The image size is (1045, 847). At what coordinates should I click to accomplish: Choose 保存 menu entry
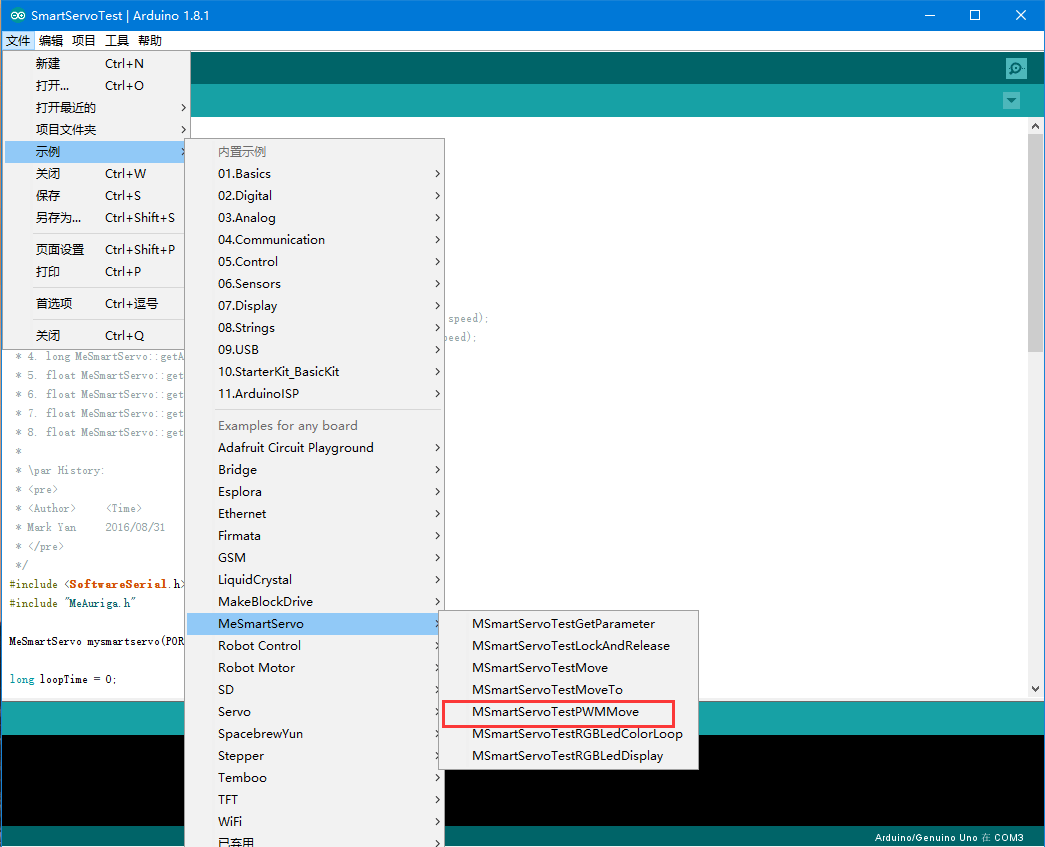pyautogui.click(x=95, y=195)
